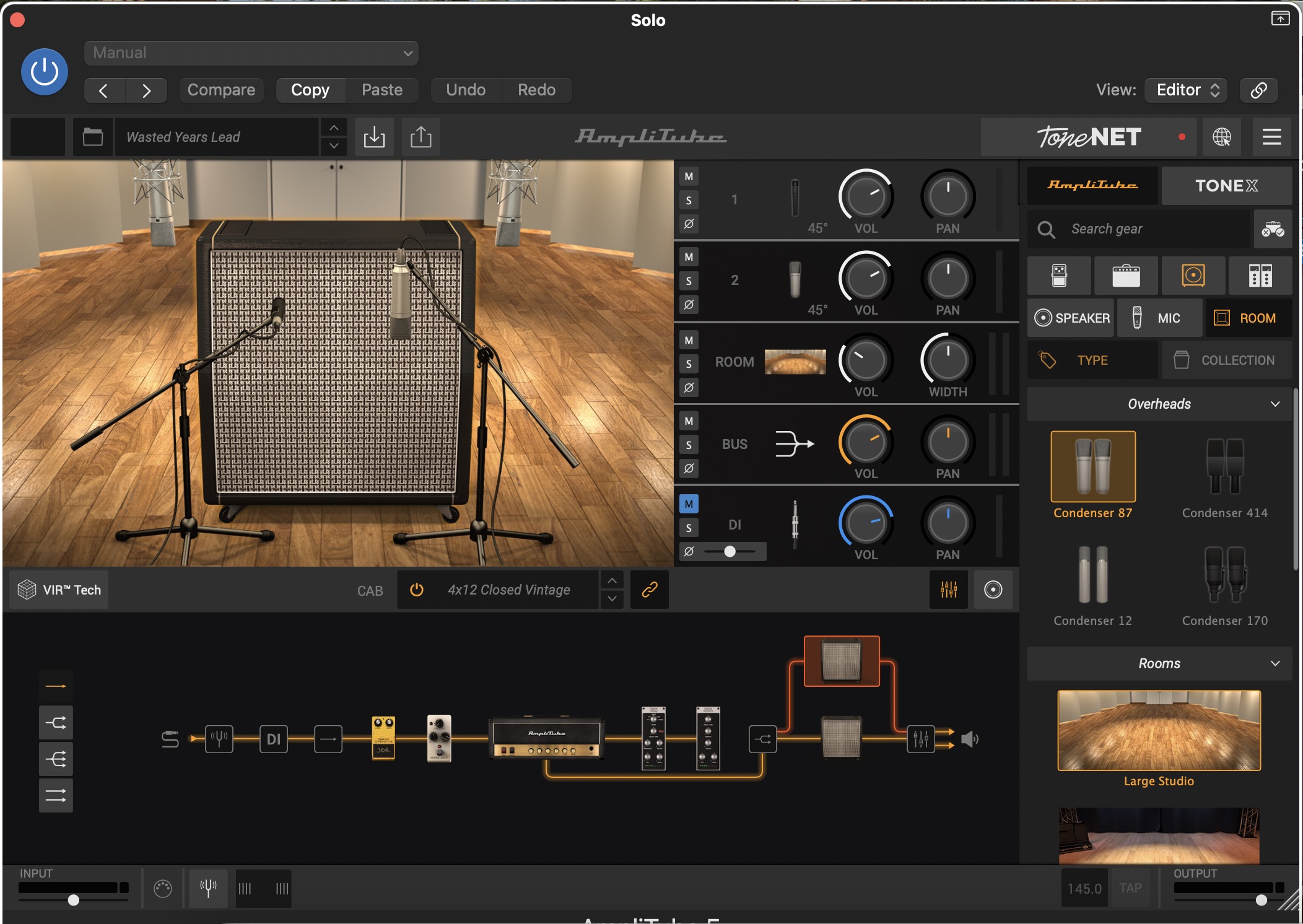Show cabinet gear category
This screenshot has height=924, width=1303.
1193,276
